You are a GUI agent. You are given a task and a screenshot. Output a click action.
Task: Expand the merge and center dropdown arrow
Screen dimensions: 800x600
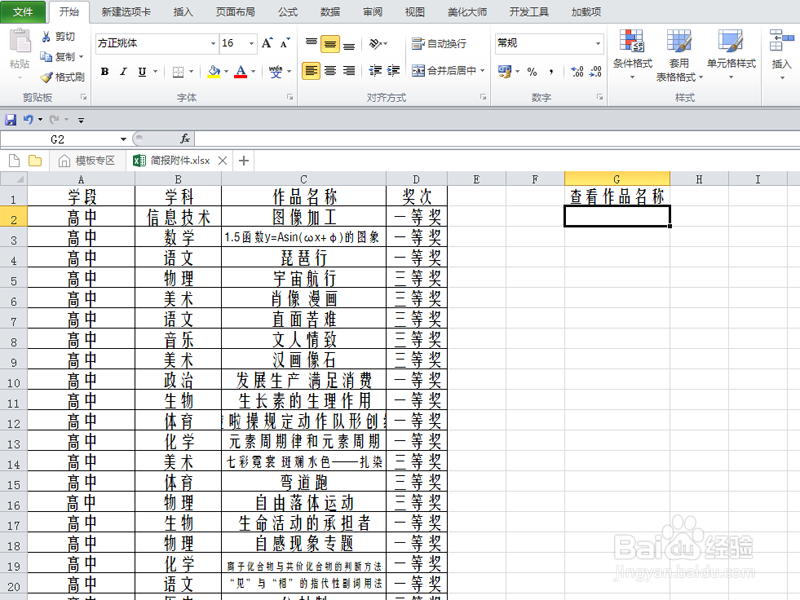[482, 71]
